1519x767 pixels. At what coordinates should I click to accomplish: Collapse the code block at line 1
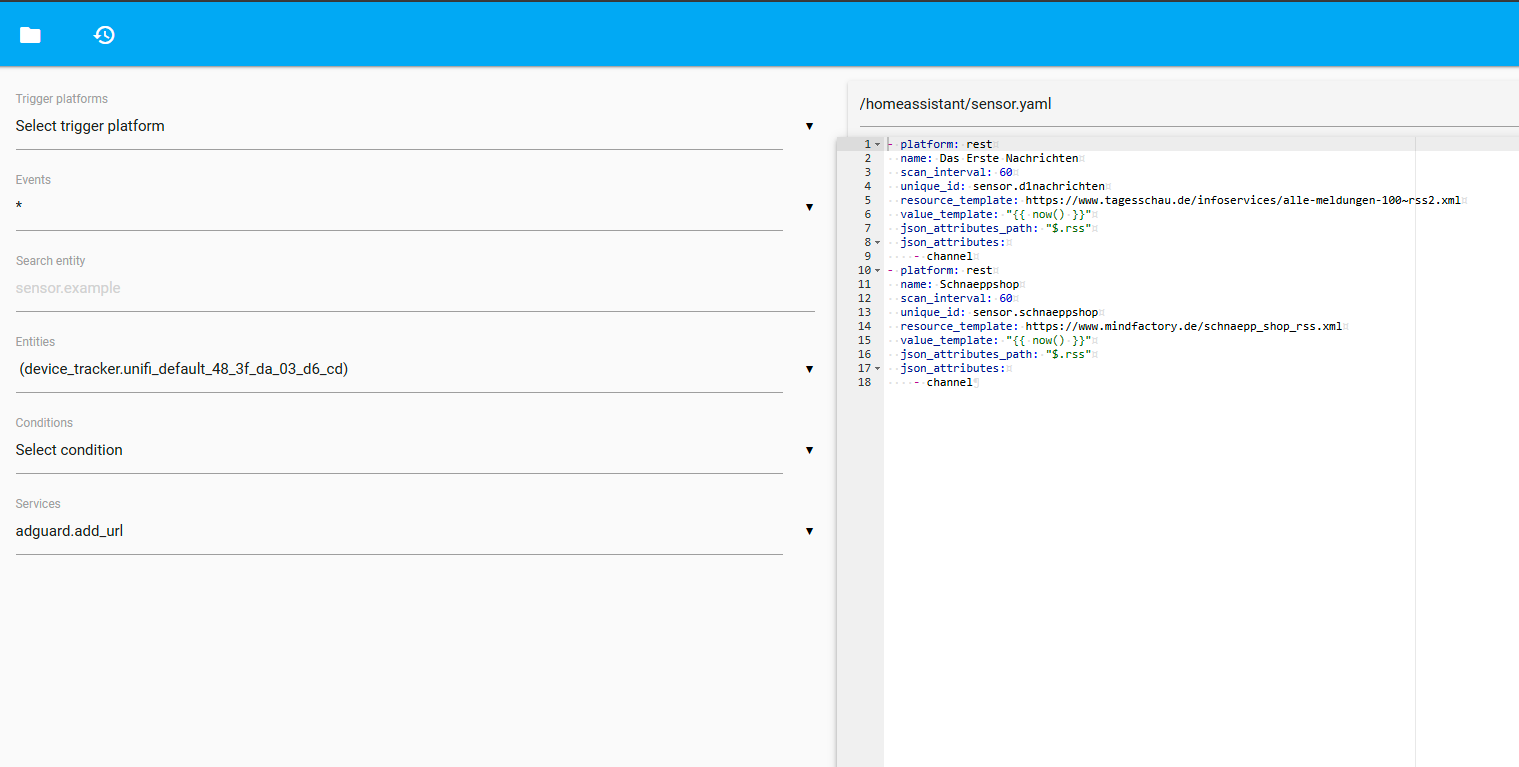point(877,145)
